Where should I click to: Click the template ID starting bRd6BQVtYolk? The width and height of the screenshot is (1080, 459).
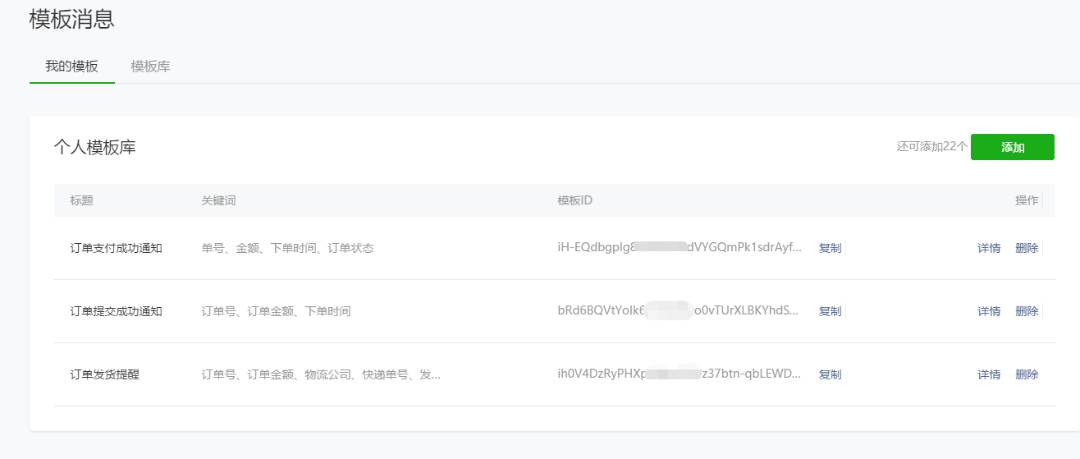pyautogui.click(x=678, y=311)
